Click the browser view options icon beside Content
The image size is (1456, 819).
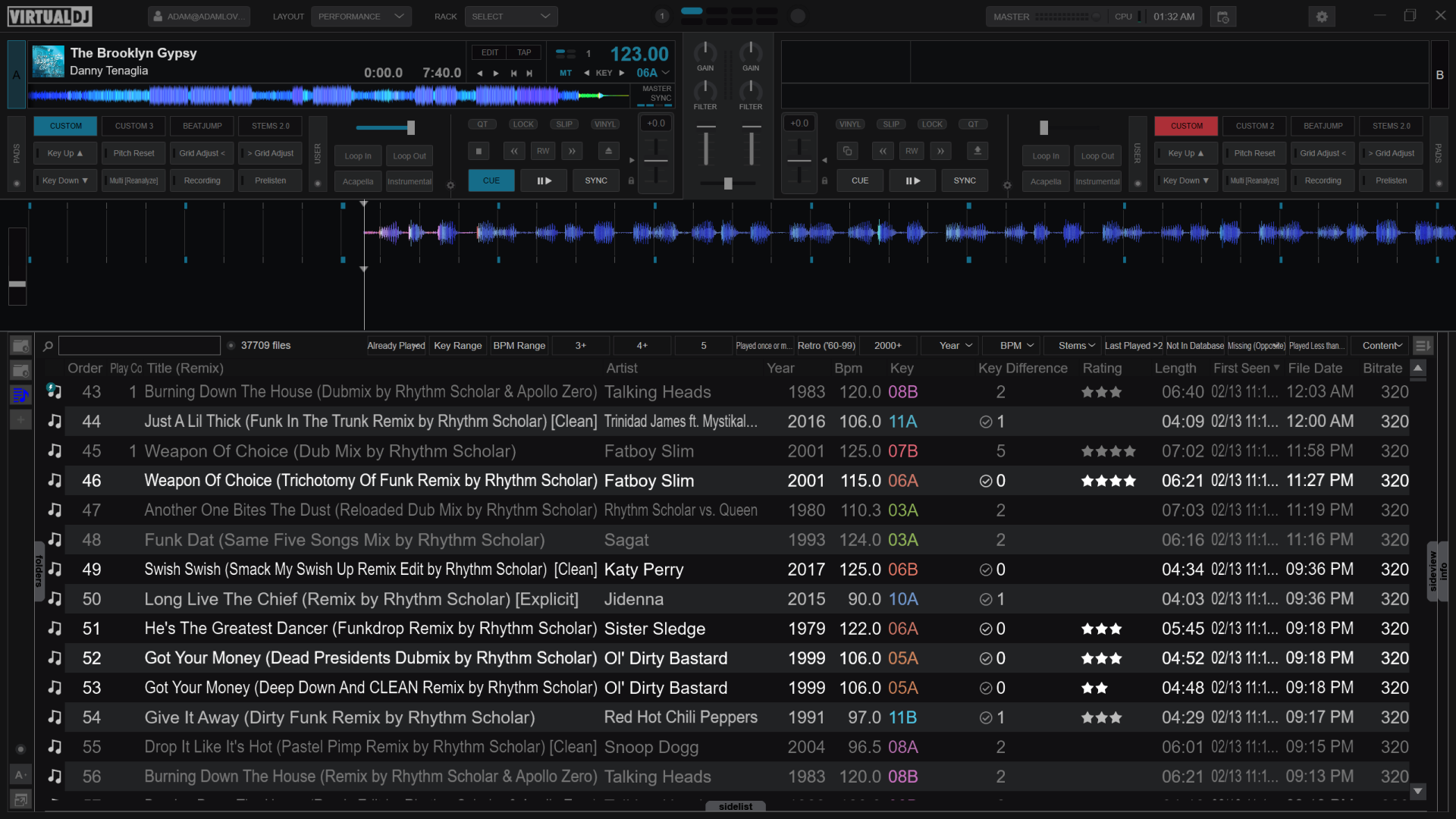click(x=1422, y=346)
